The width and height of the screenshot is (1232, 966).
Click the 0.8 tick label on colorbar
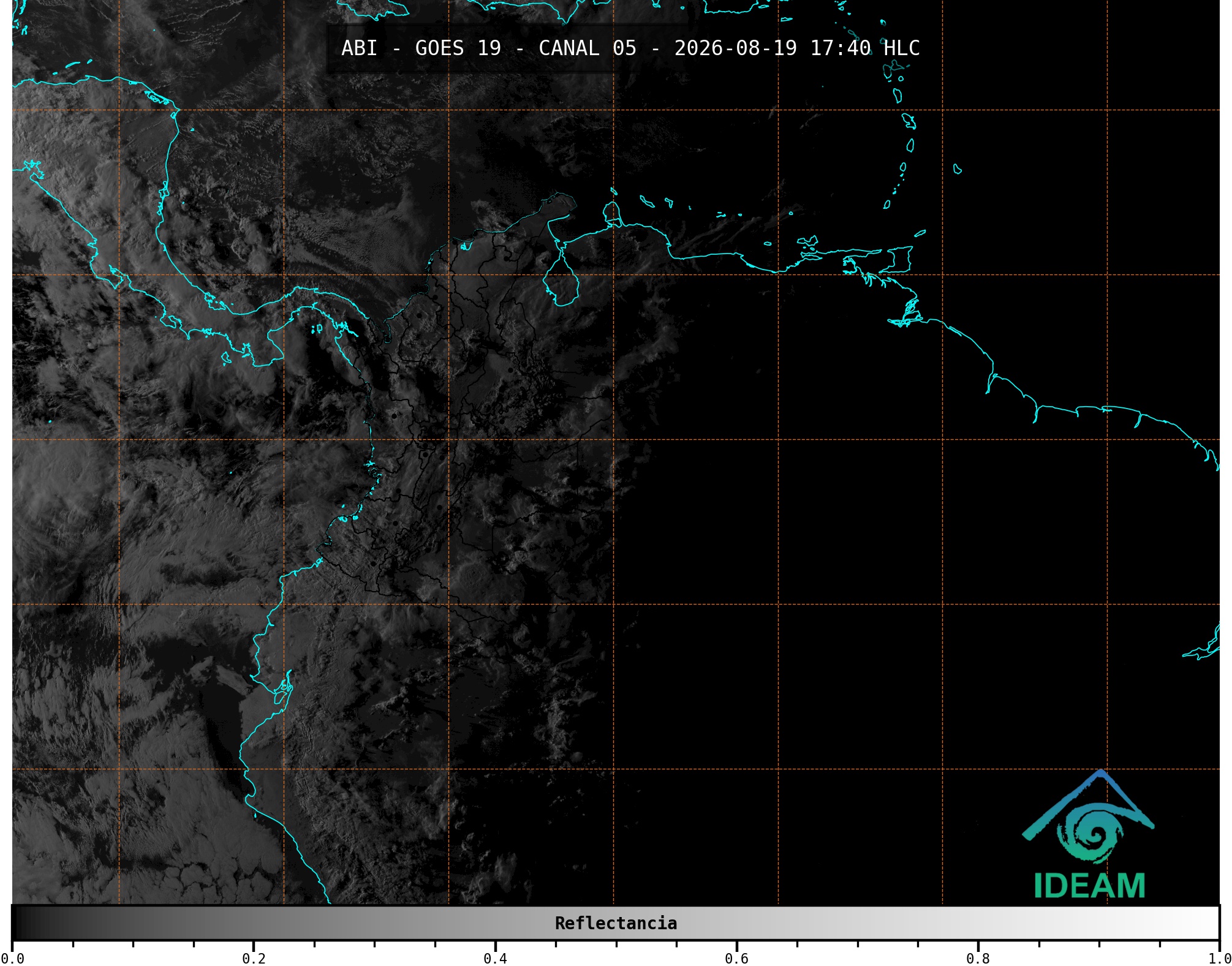click(978, 959)
